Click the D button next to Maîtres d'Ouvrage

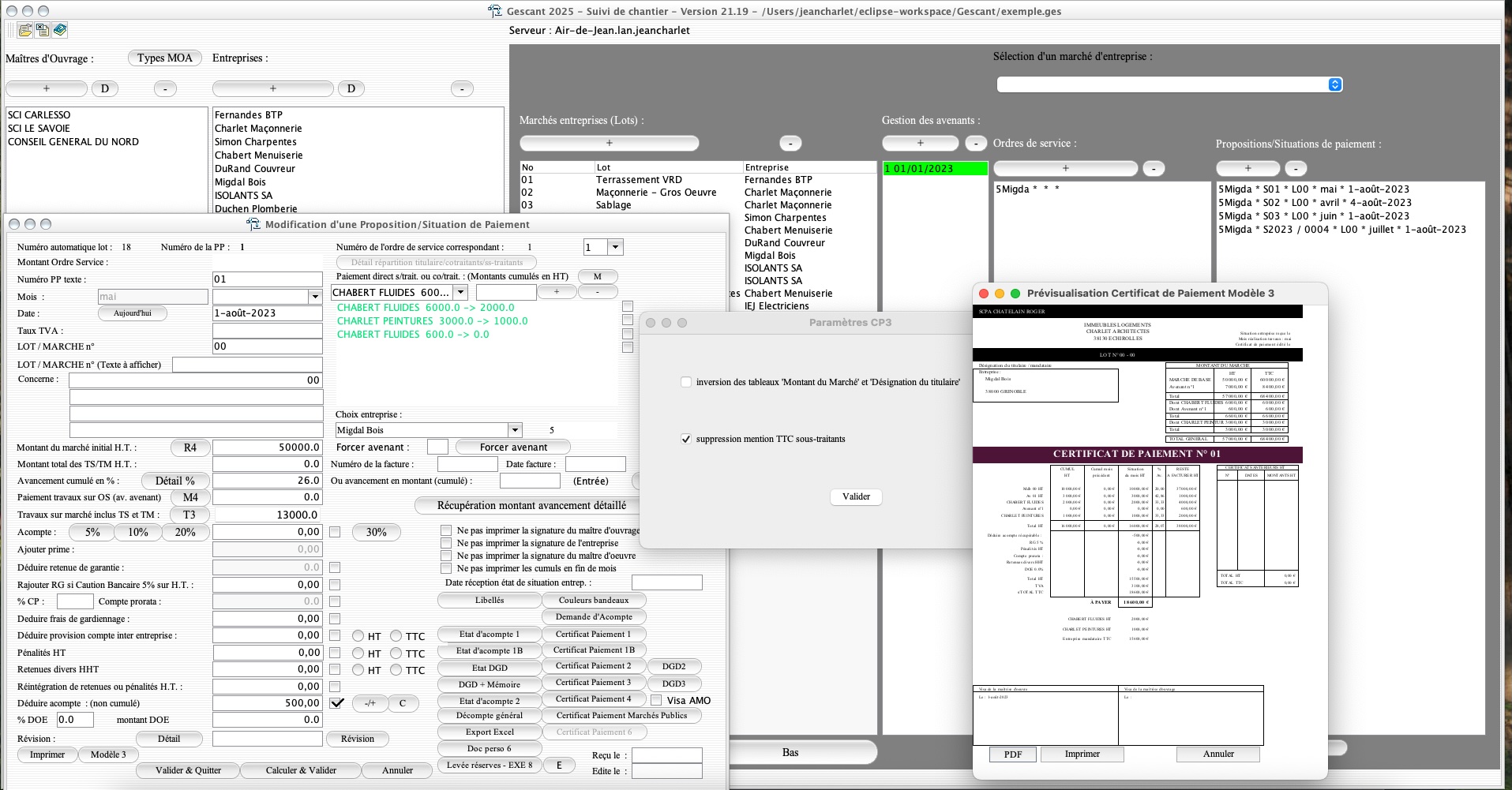105,88
